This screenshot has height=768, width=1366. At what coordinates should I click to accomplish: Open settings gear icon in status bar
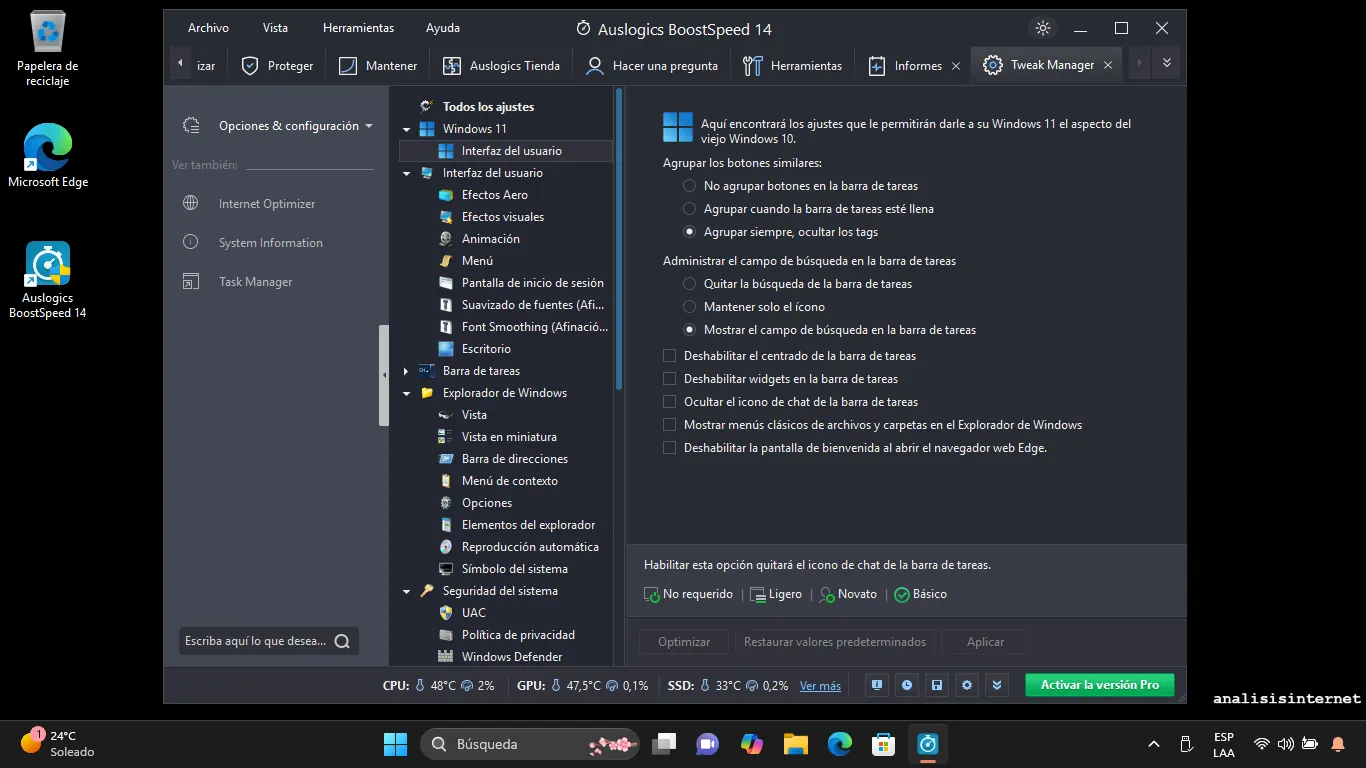point(967,685)
